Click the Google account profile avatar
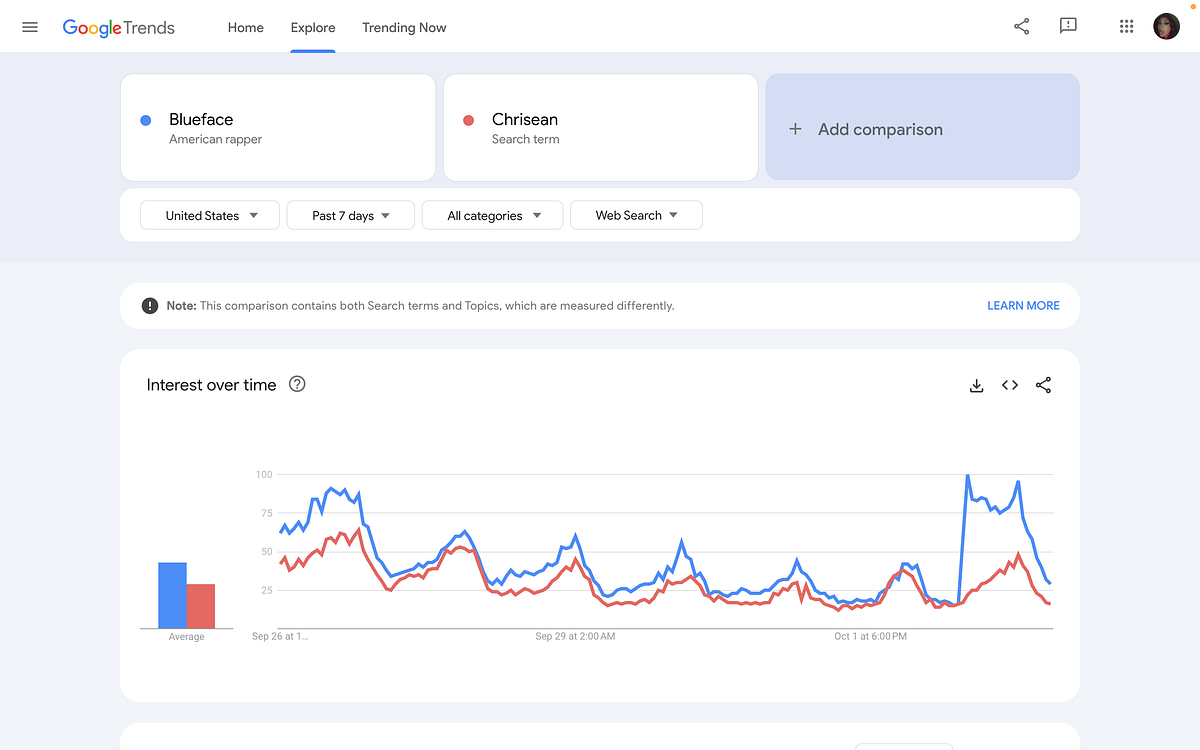Viewport: 1200px width, 750px height. pyautogui.click(x=1166, y=27)
